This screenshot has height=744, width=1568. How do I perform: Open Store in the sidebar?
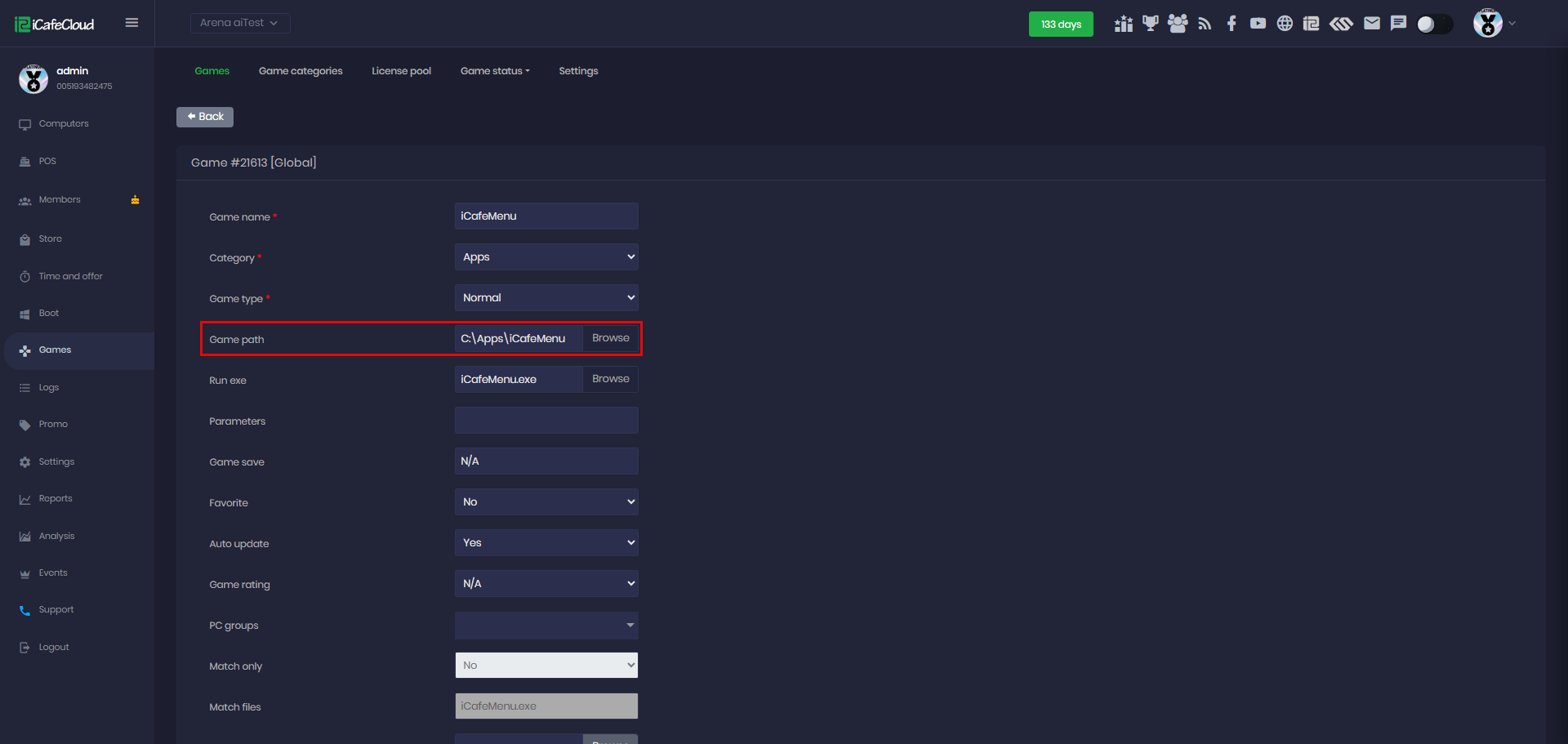(x=50, y=239)
